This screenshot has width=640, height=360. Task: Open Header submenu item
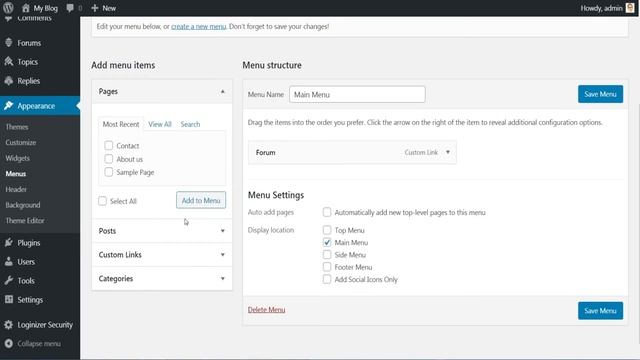coord(16,189)
